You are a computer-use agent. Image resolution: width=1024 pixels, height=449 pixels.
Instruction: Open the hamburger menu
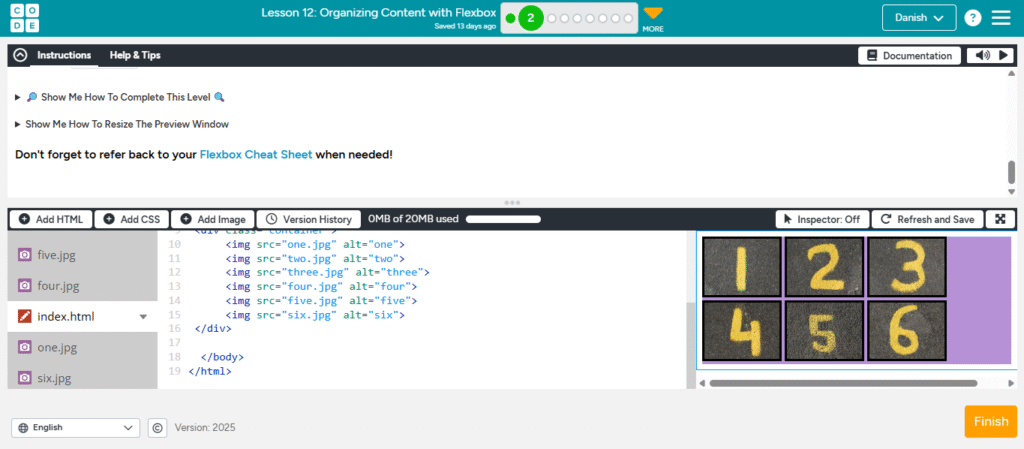pyautogui.click(x=1001, y=18)
